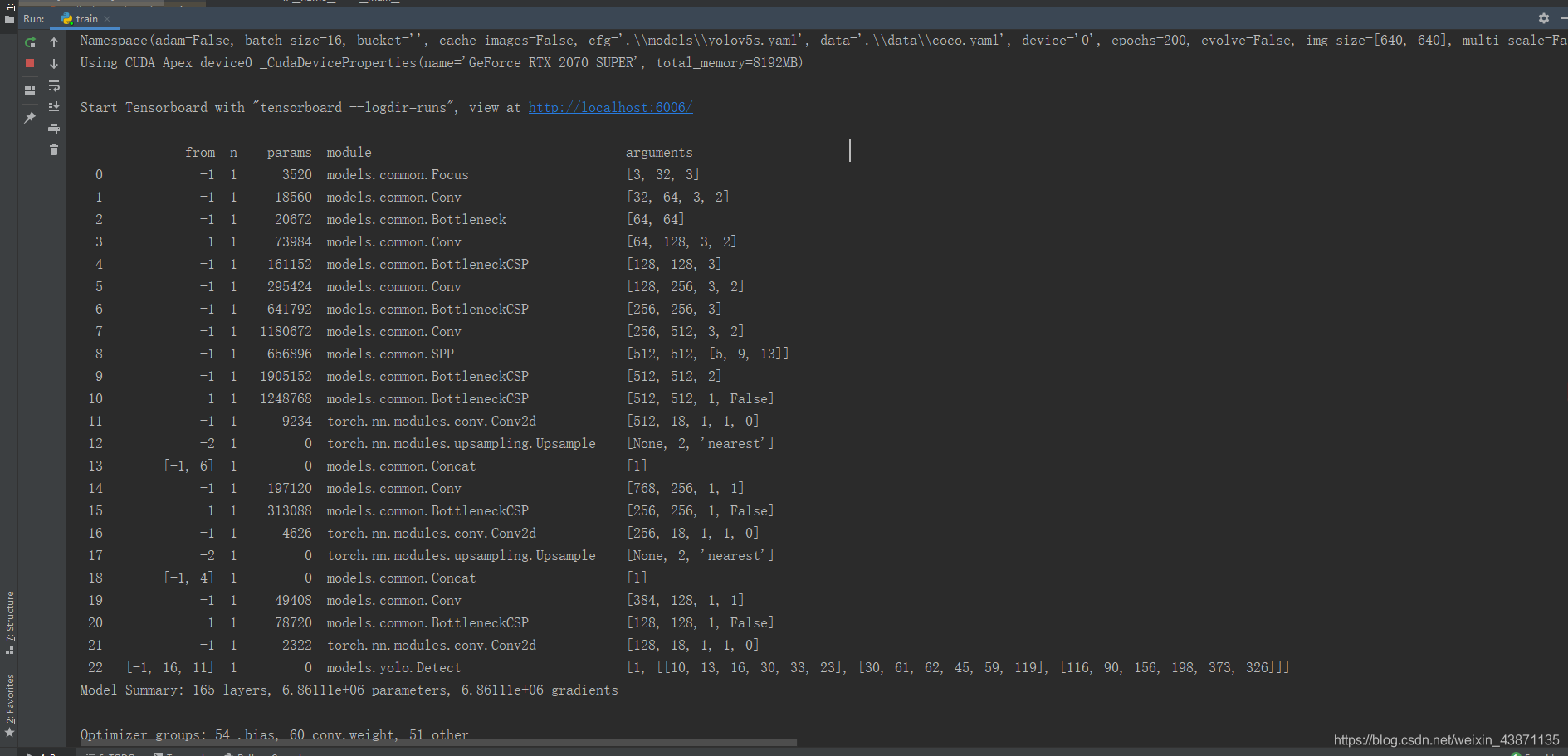Click the '[768, 256, 1, 1]' arguments

pyautogui.click(x=686, y=488)
